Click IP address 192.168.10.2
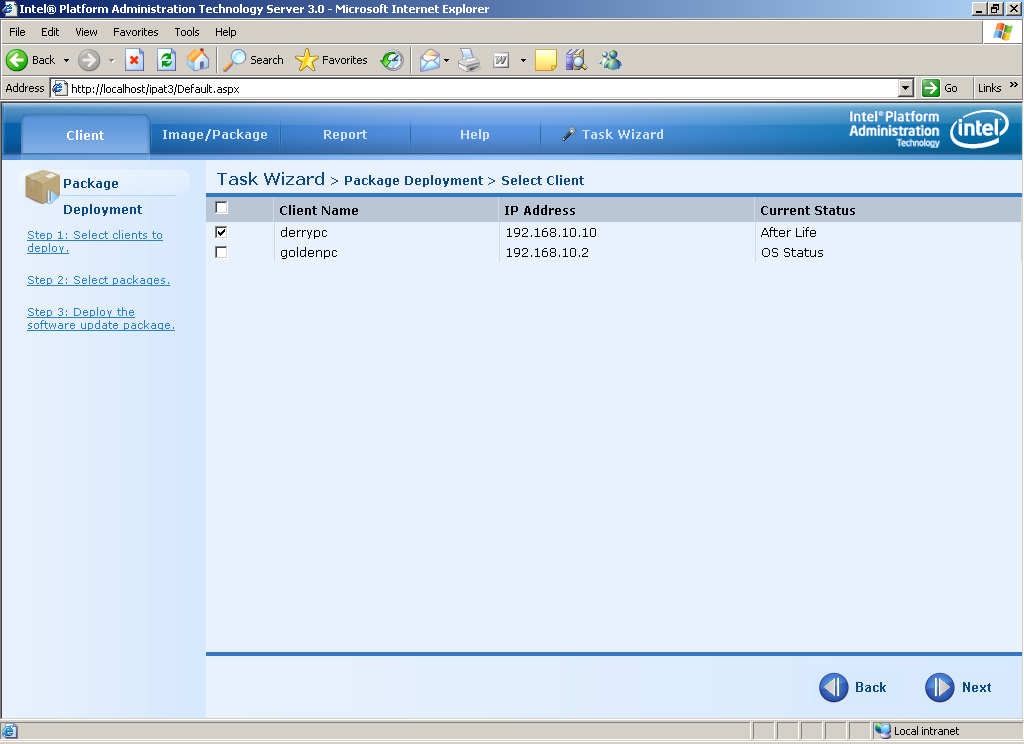Image resolution: width=1024 pixels, height=744 pixels. point(547,253)
